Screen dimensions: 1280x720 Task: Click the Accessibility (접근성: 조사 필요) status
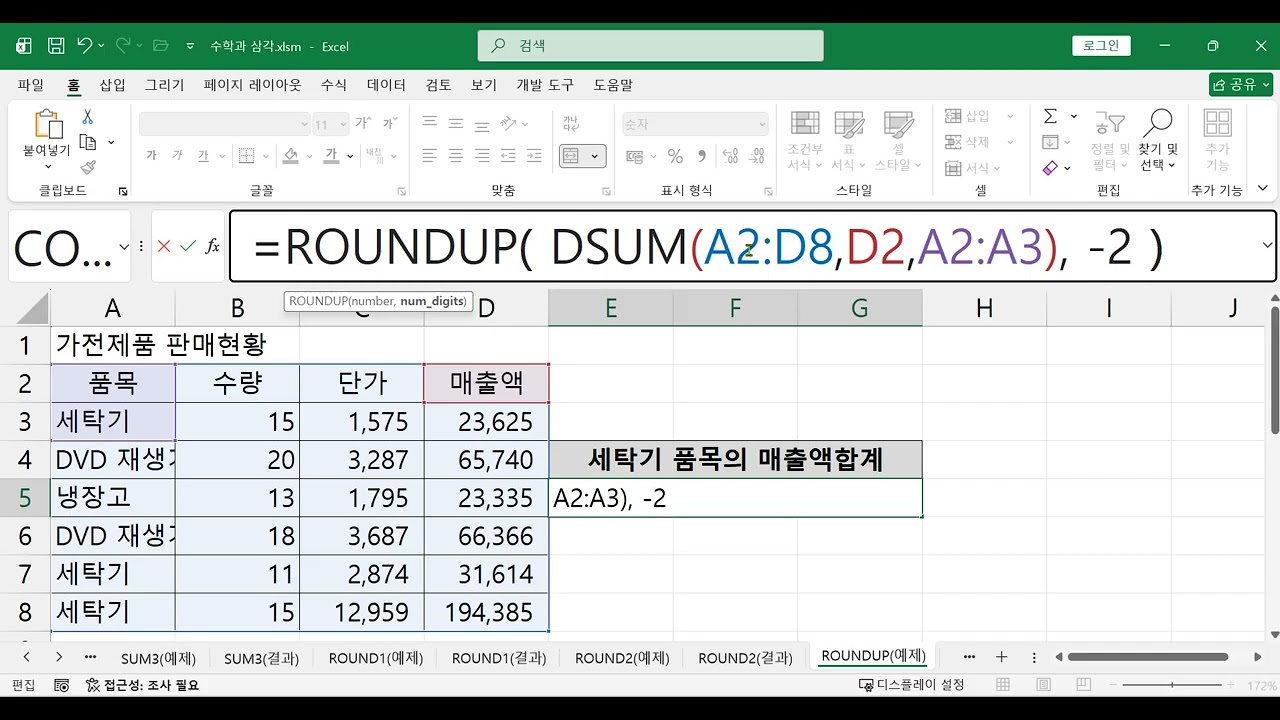[x=142, y=685]
